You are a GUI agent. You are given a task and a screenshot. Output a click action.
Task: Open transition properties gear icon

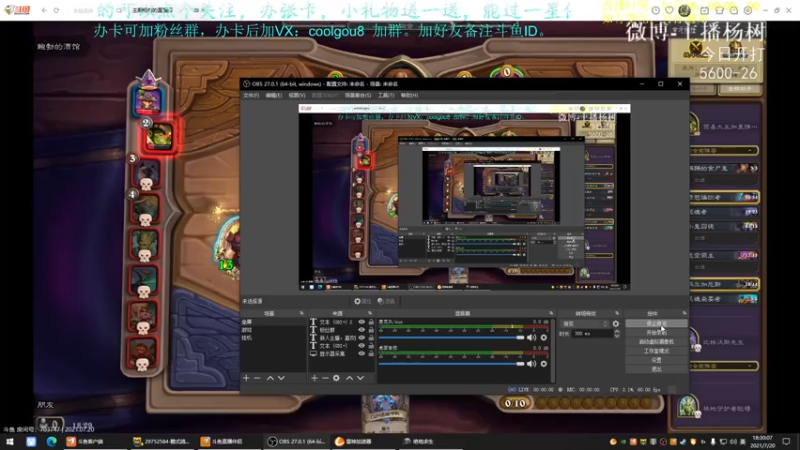(x=616, y=324)
